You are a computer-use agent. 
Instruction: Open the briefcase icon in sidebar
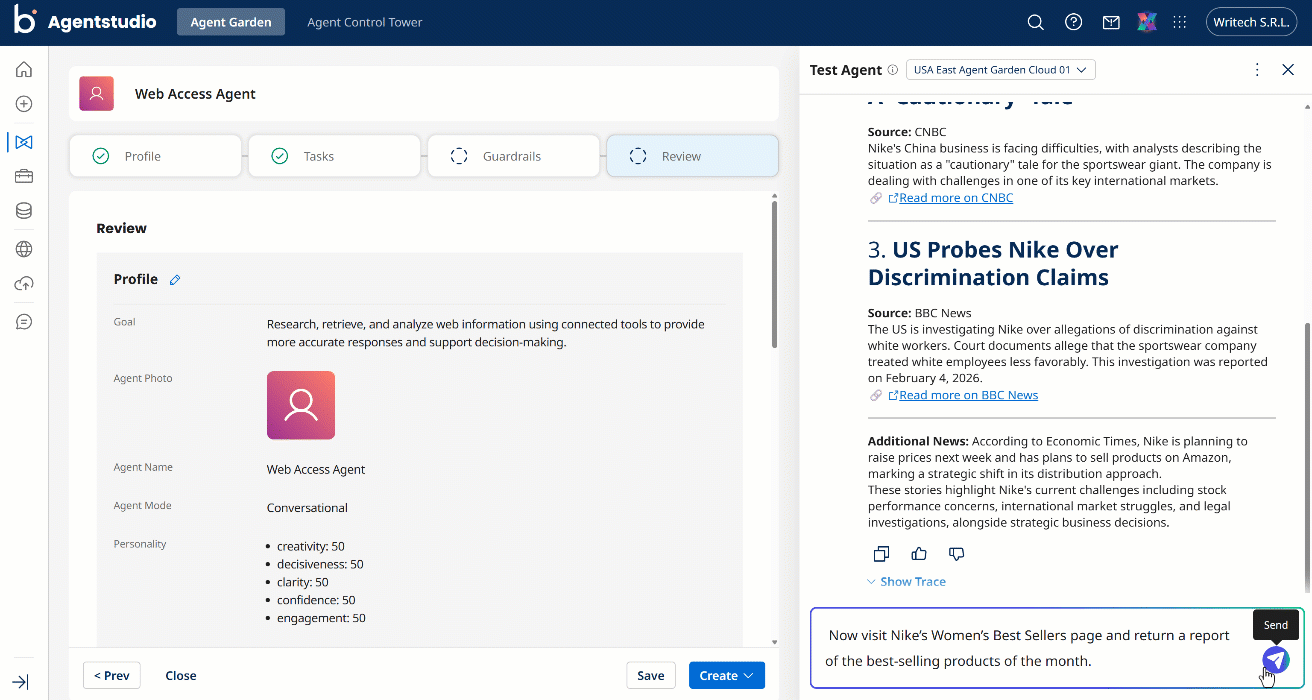pyautogui.click(x=24, y=176)
